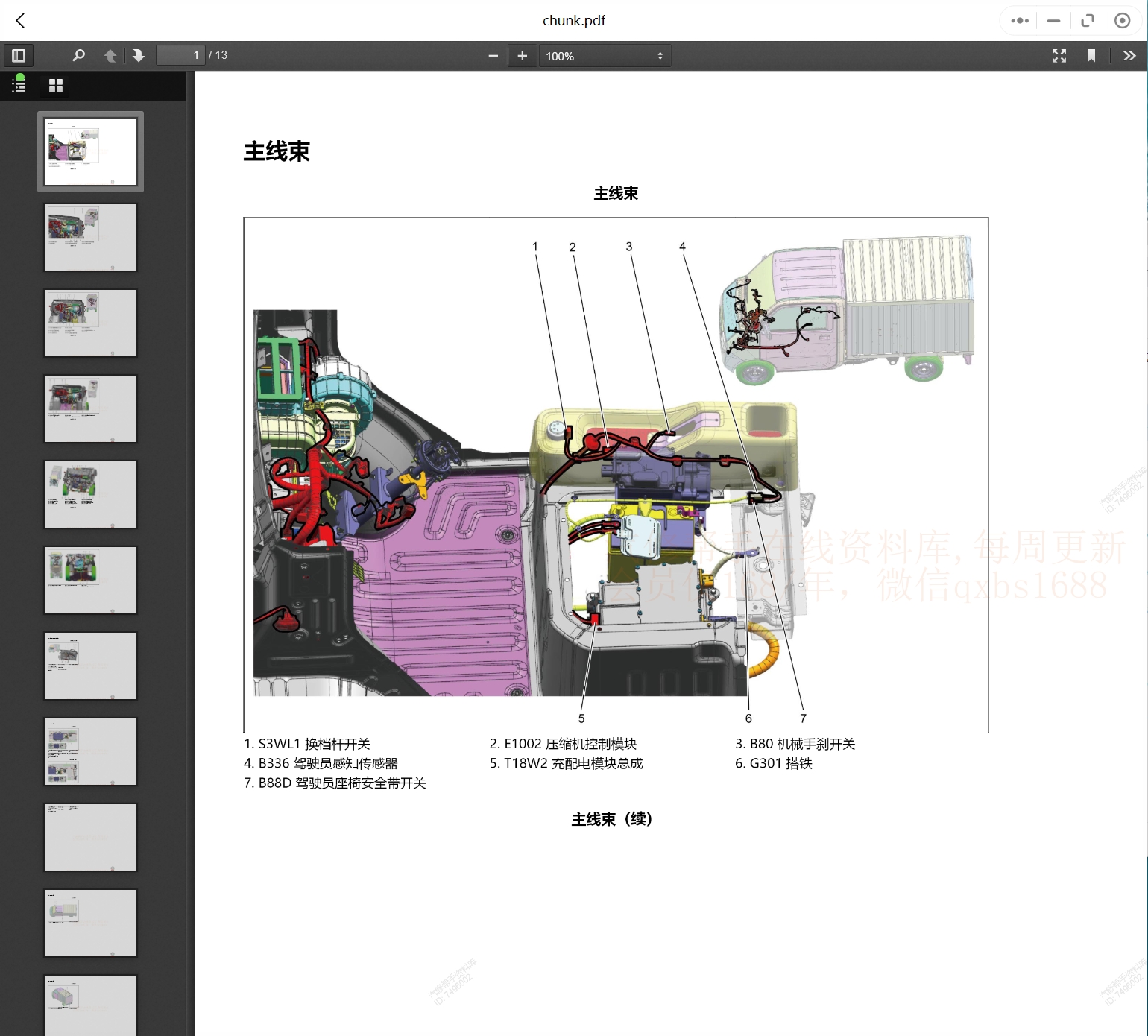Zoom in on the PDF
Image resolution: width=1148 pixels, height=1036 pixels.
point(522,55)
